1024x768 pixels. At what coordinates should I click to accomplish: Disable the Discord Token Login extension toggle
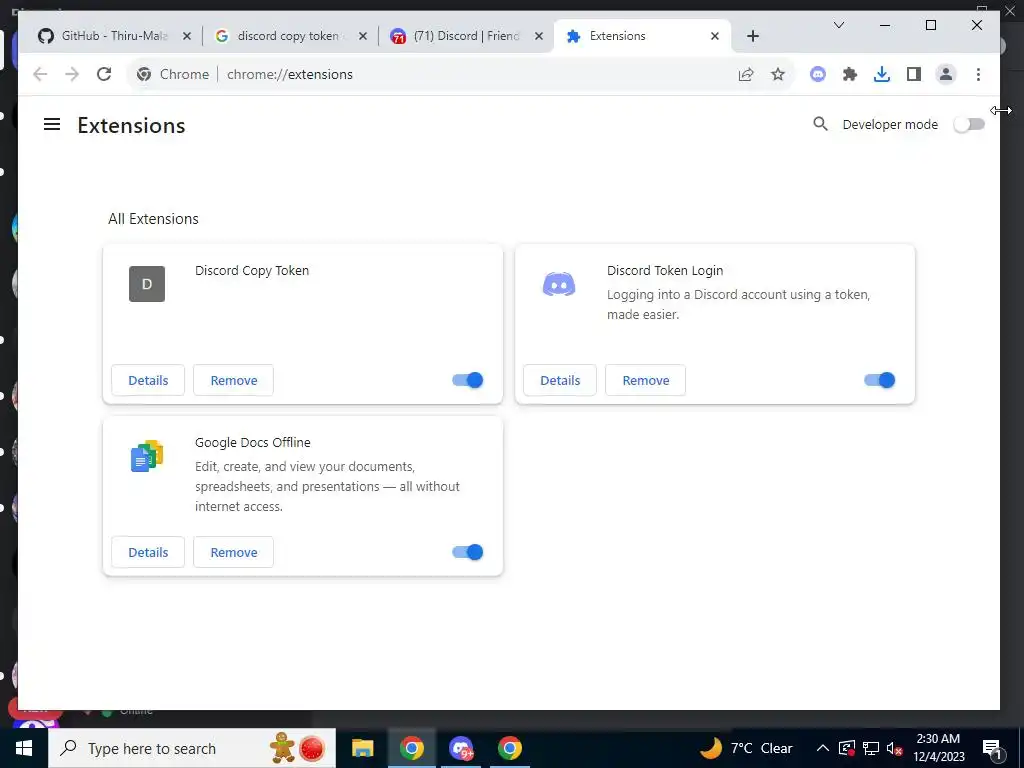point(880,380)
